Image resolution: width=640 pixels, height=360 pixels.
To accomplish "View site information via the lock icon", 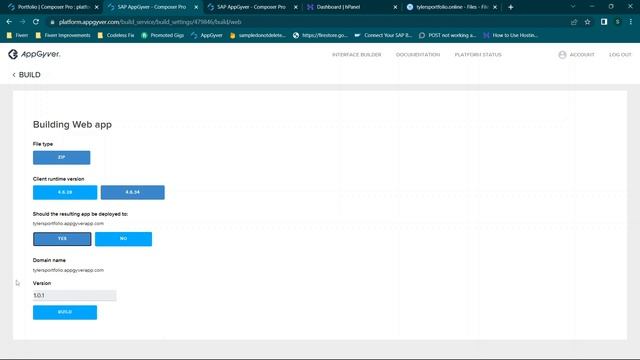I will [52, 22].
